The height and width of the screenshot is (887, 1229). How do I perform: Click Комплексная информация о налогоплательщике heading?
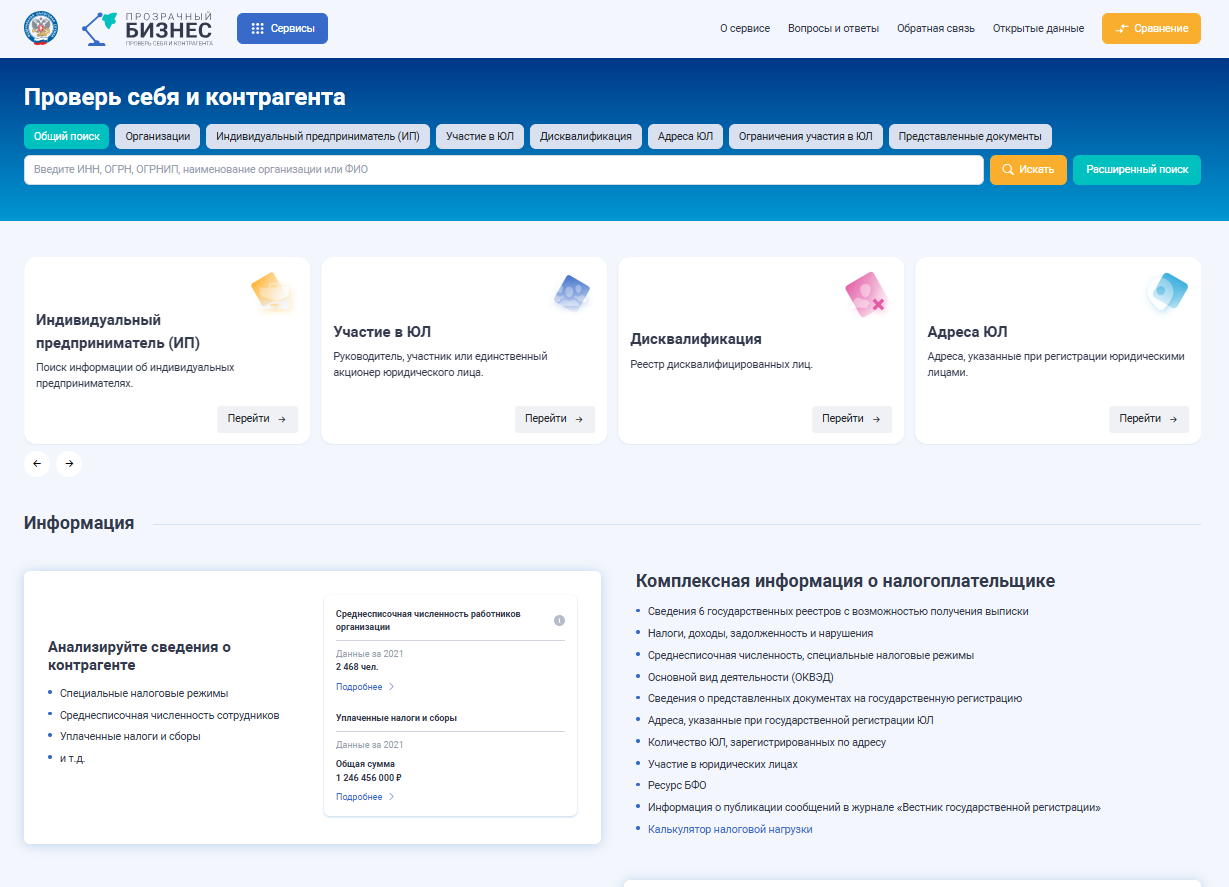[845, 581]
